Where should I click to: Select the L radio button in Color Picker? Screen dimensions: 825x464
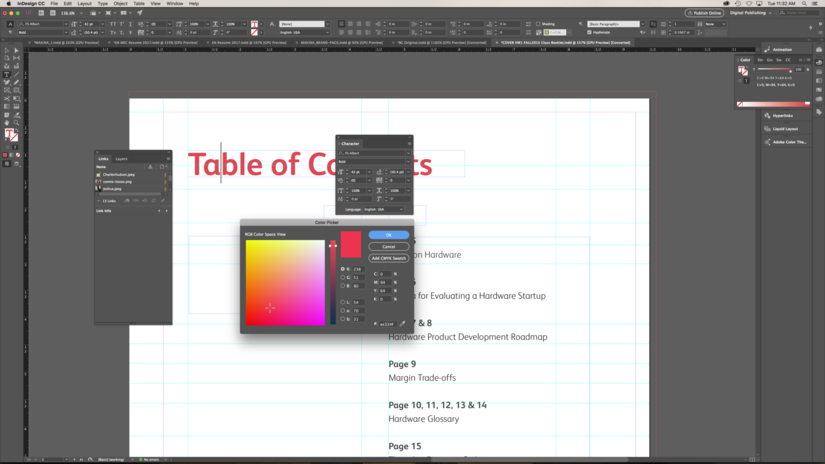coord(343,302)
